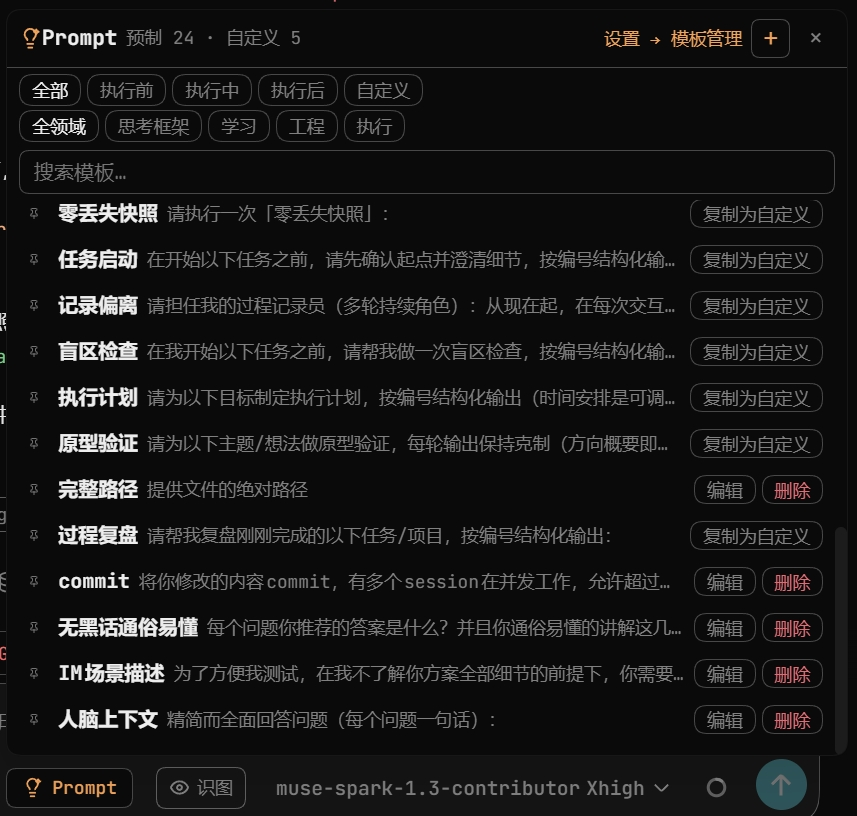Select the IM场景描述 template text

click(x=371, y=673)
